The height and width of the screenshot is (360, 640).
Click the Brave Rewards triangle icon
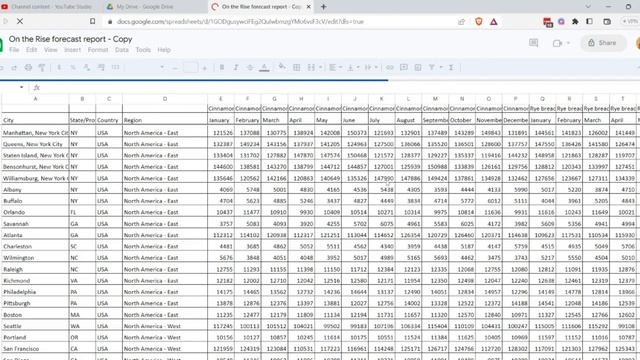[493, 22]
